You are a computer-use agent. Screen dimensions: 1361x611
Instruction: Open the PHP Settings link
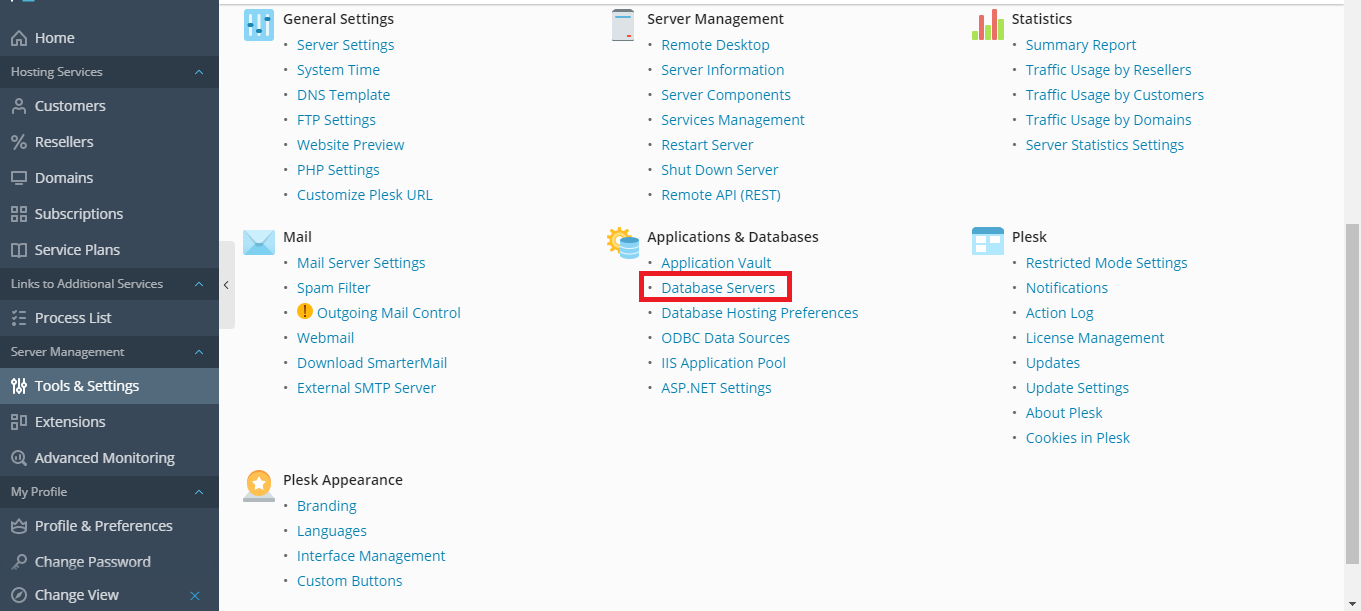338,170
